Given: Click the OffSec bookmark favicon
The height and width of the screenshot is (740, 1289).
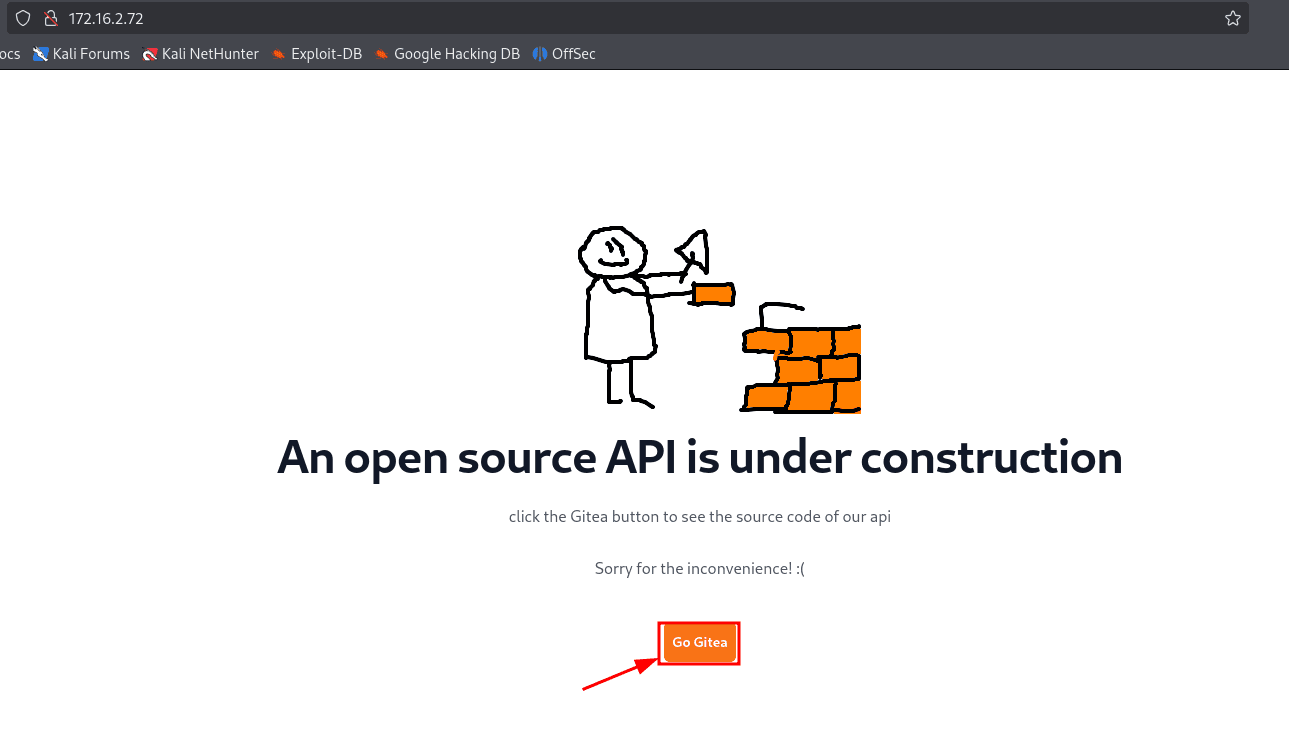Looking at the screenshot, I should coord(540,54).
